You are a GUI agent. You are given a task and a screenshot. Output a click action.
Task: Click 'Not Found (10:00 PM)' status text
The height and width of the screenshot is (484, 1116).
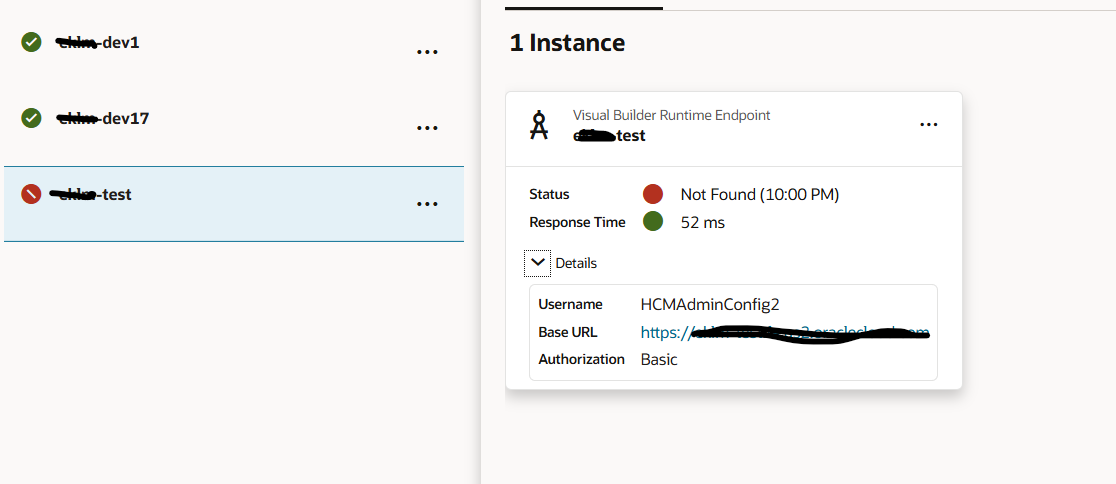point(759,194)
